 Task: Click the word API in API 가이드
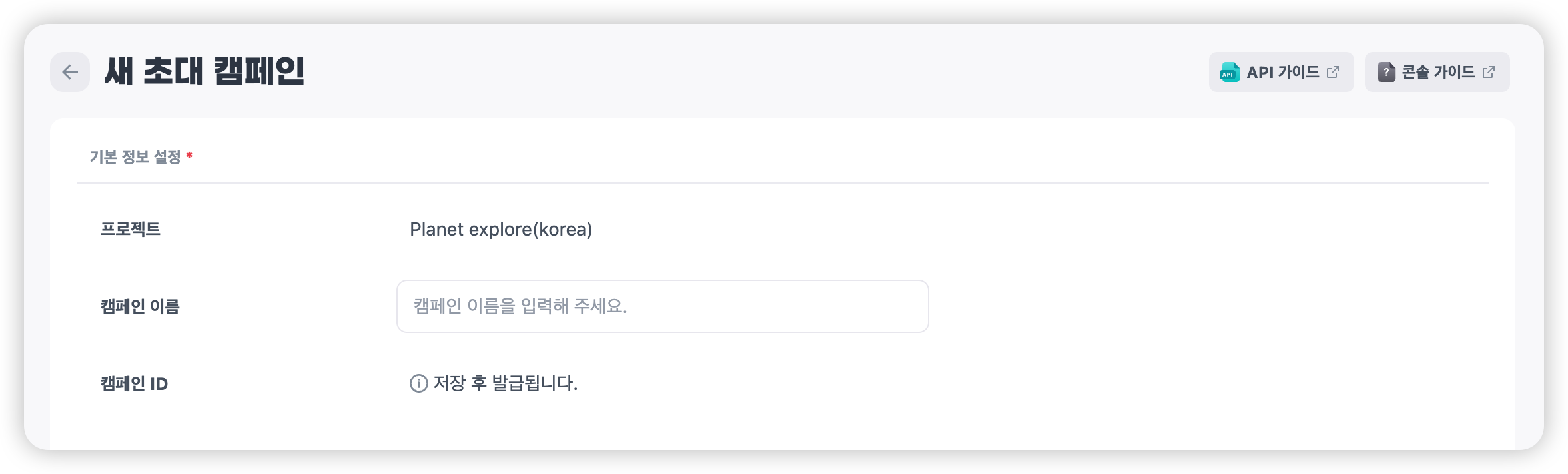click(x=1260, y=72)
